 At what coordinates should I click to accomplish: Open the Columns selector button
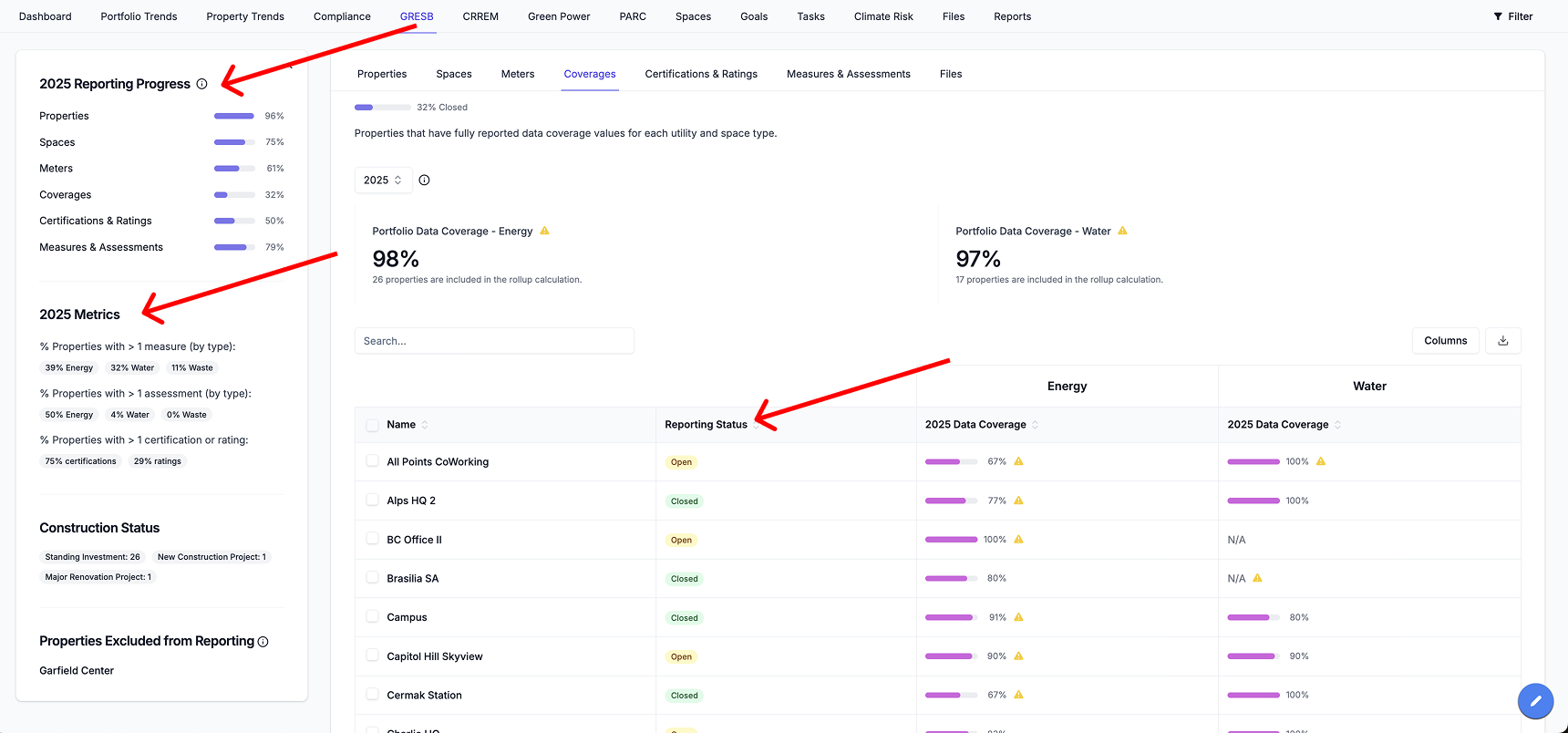click(1446, 341)
